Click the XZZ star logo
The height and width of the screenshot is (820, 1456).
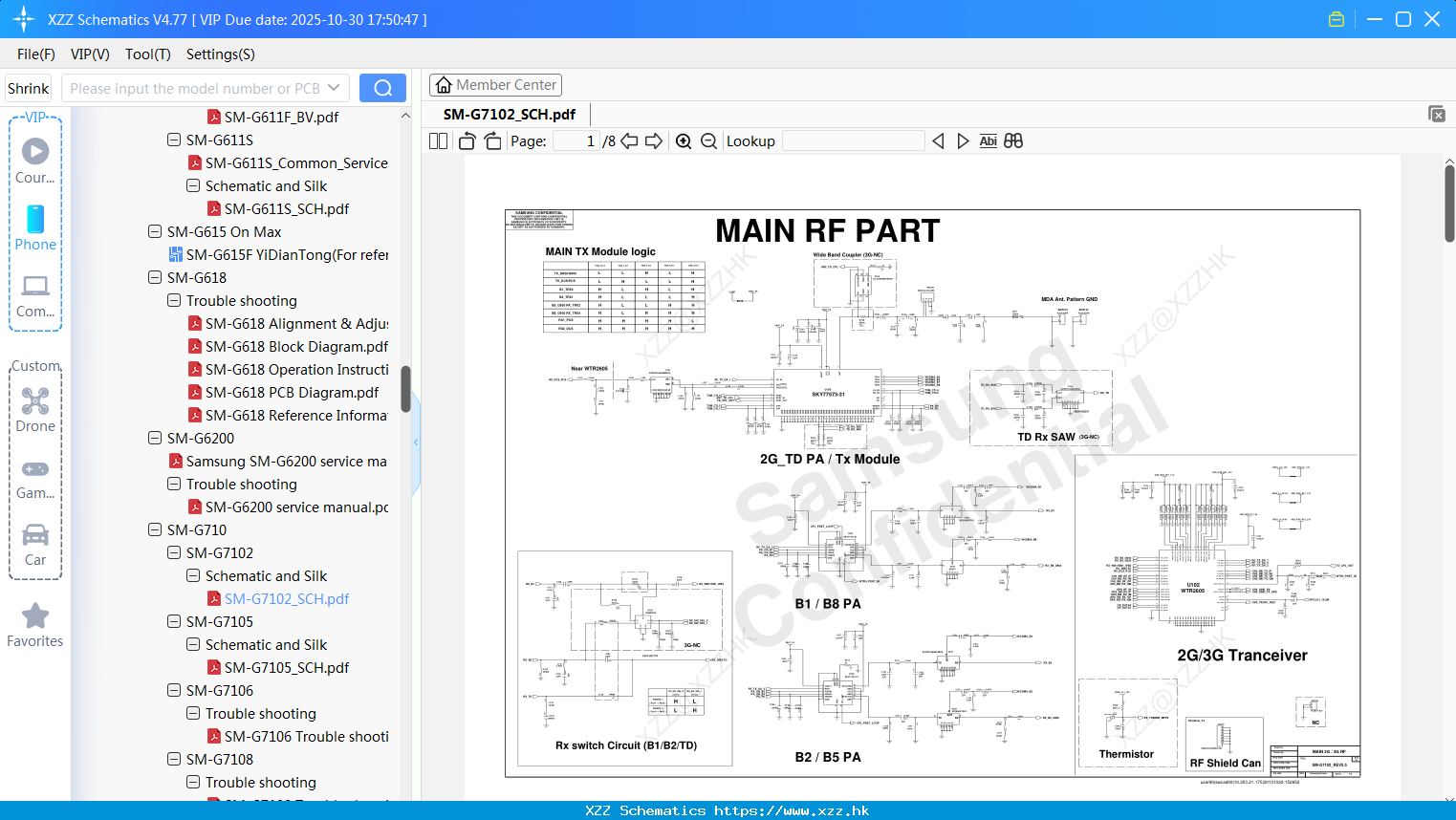point(24,19)
